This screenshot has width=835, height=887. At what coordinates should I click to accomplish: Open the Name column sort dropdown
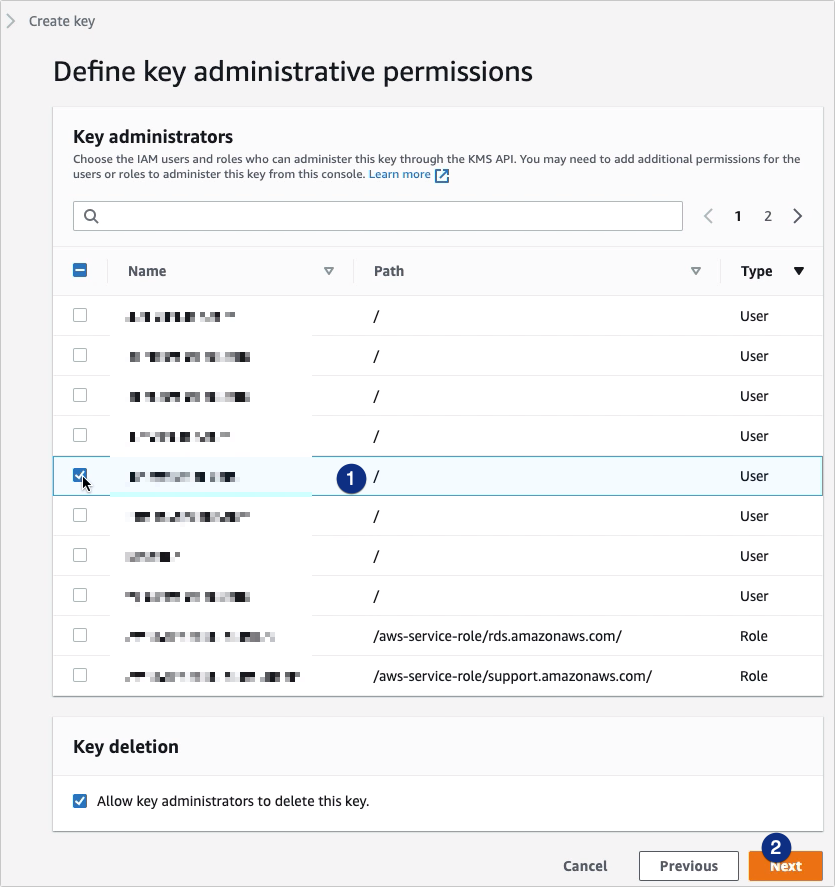point(328,271)
